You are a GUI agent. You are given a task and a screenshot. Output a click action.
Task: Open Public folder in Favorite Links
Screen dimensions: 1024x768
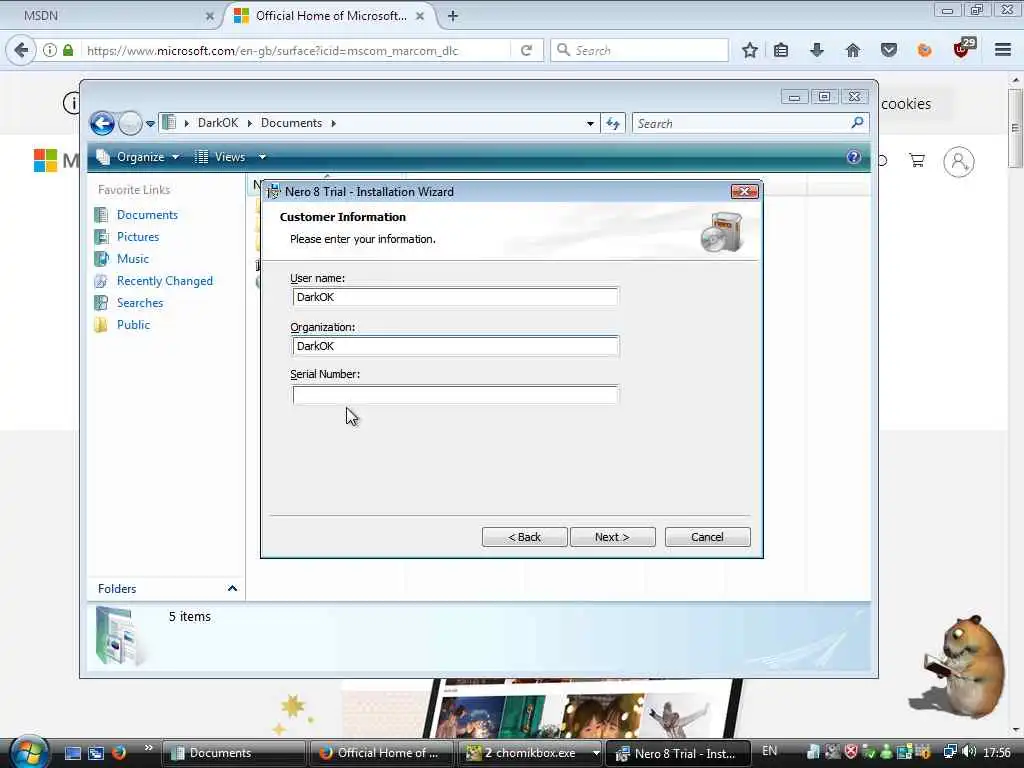coord(133,325)
